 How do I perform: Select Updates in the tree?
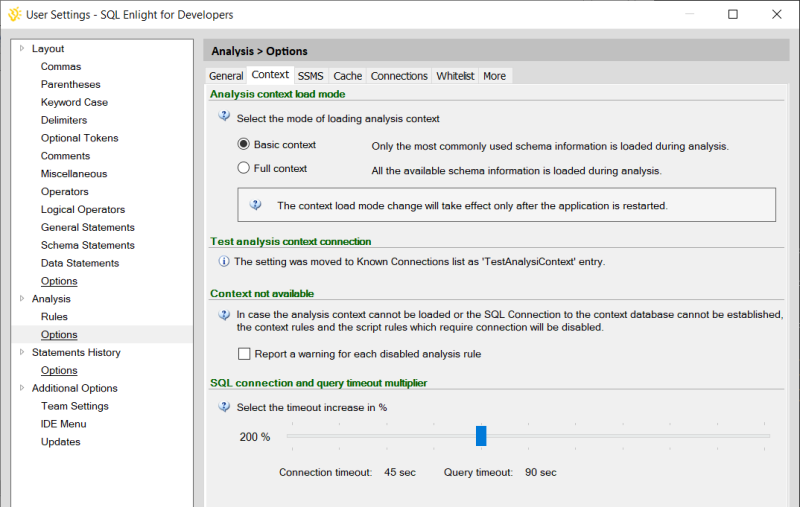click(61, 441)
